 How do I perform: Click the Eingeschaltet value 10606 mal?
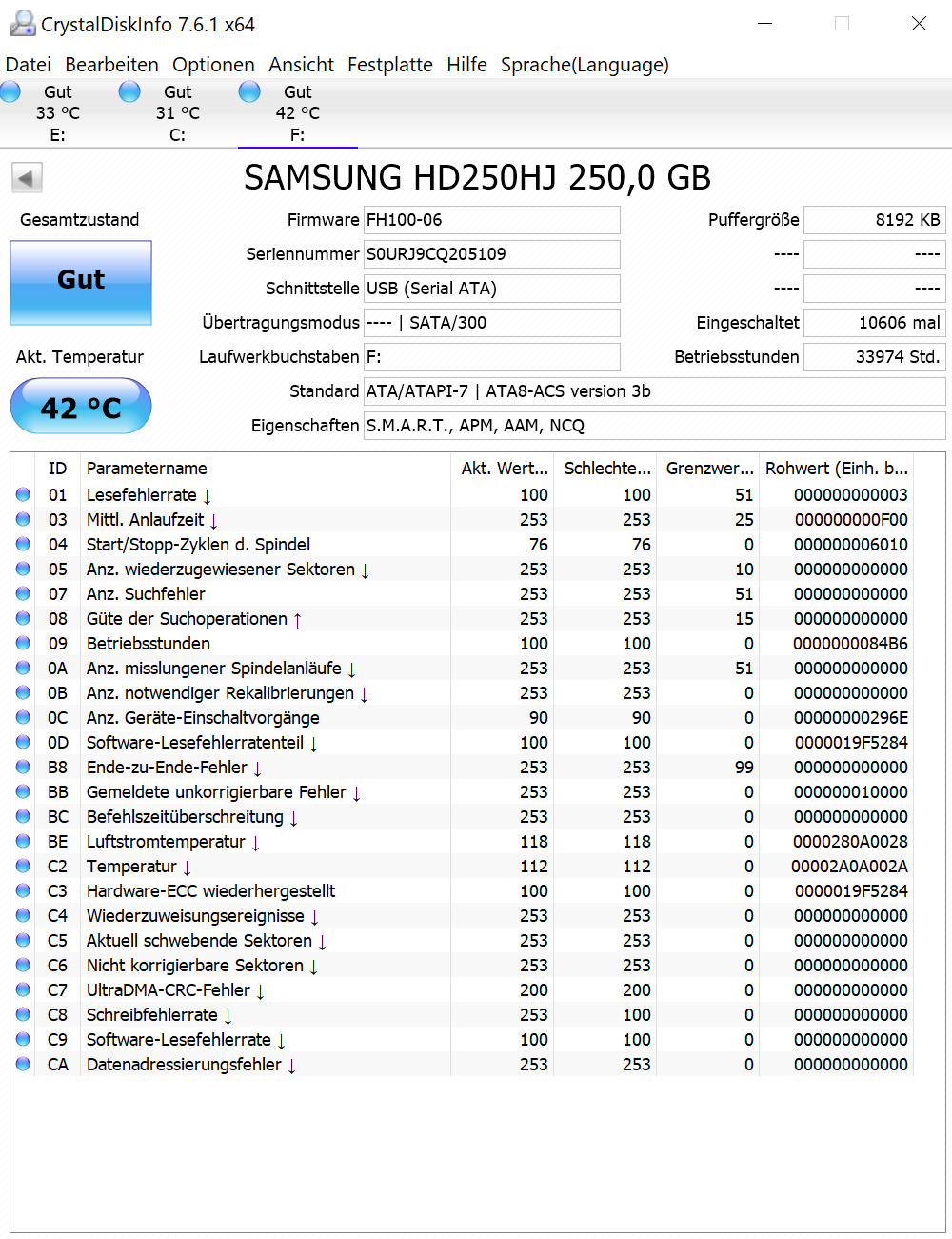875,323
